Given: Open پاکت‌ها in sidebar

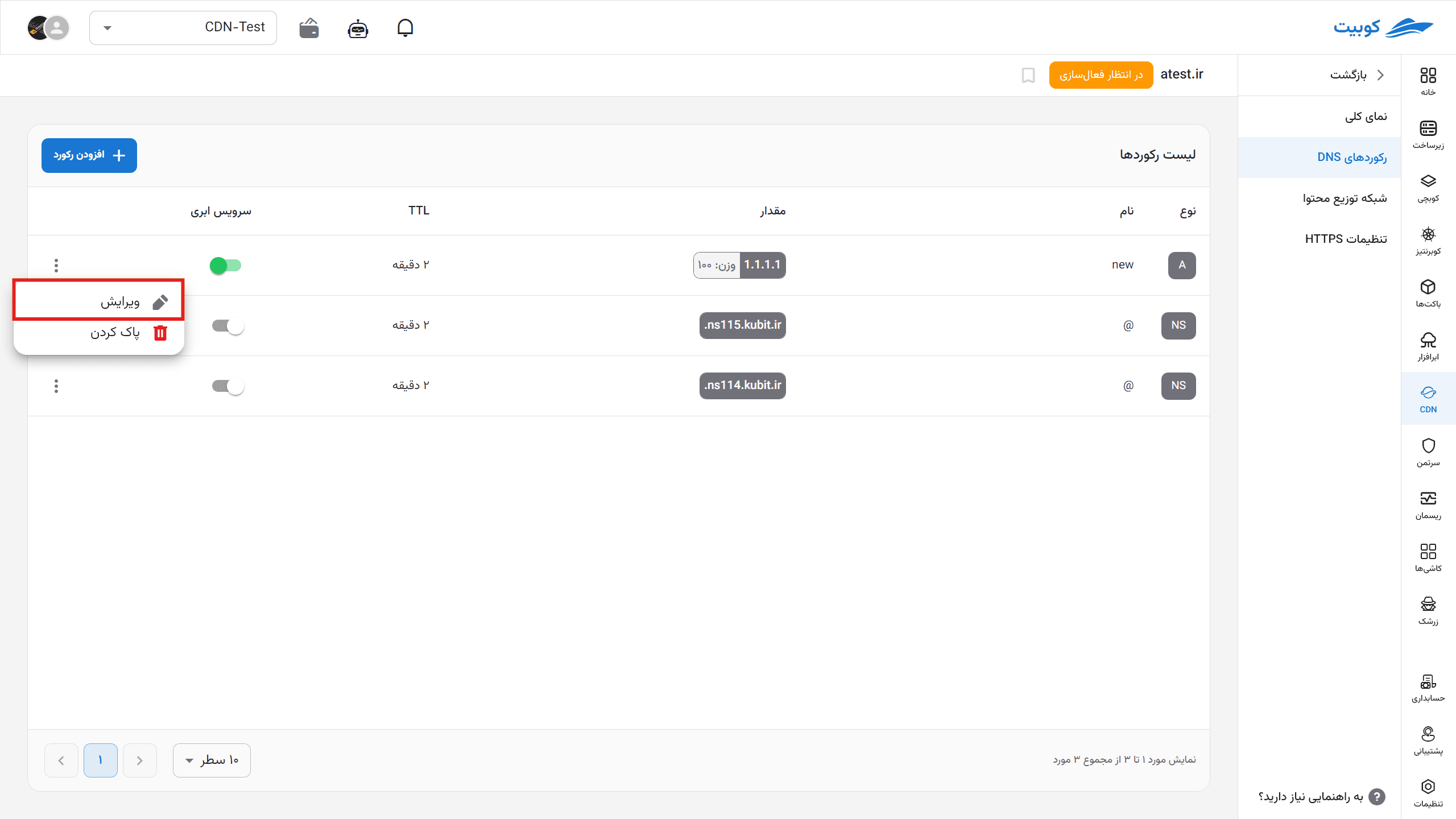Looking at the screenshot, I should (1428, 293).
